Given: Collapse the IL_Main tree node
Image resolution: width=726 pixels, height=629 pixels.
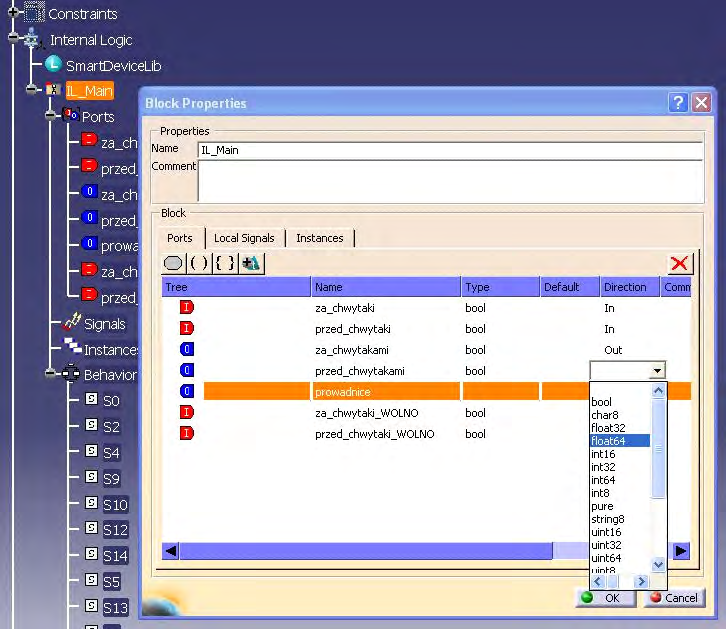Looking at the screenshot, I should click(31, 90).
